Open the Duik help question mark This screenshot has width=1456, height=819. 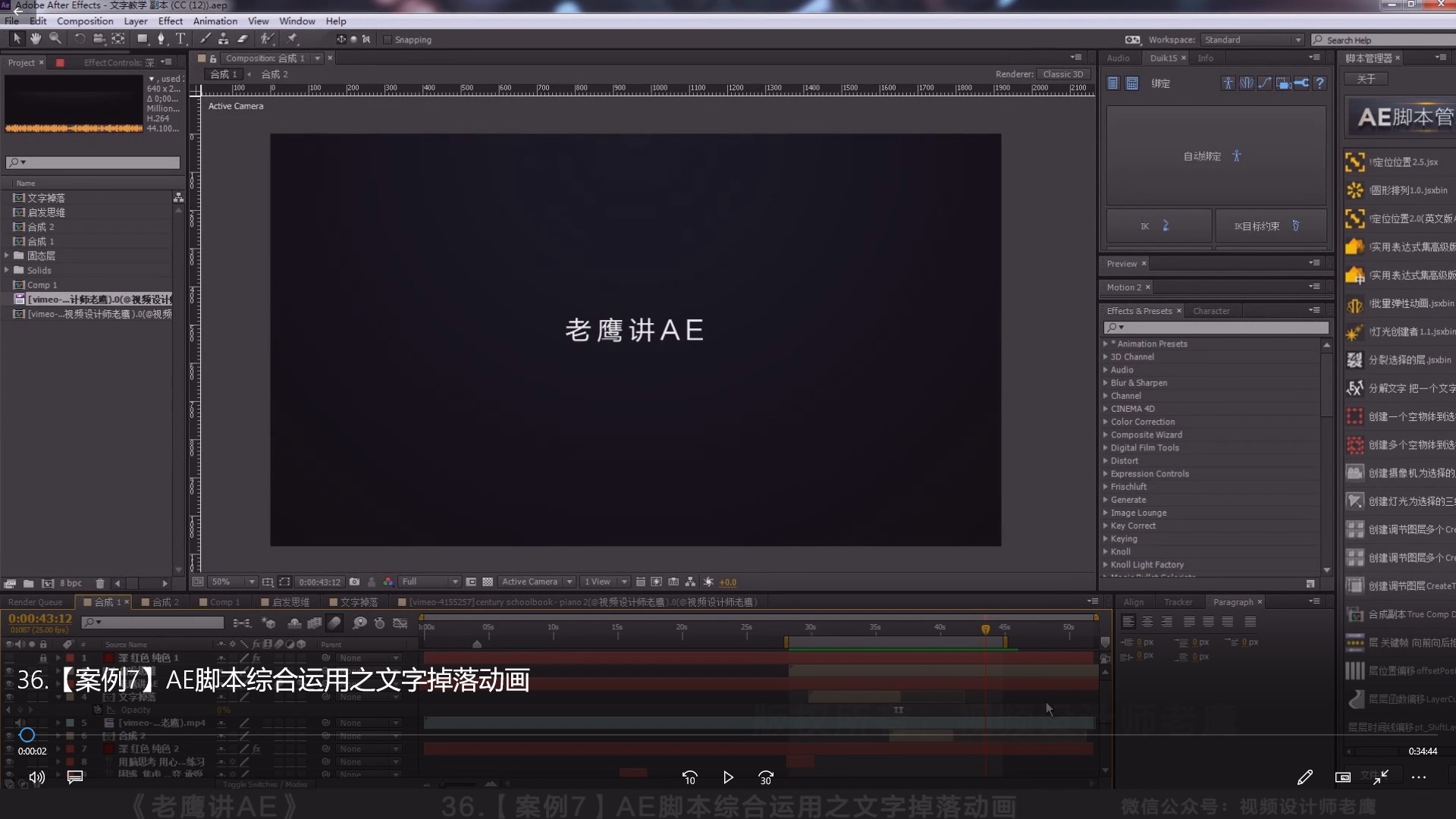click(1320, 83)
